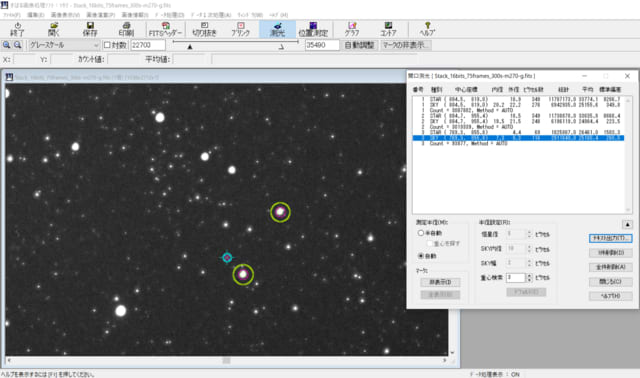Select the 自動 radio button
640x378 pixels.
[x=421, y=256]
